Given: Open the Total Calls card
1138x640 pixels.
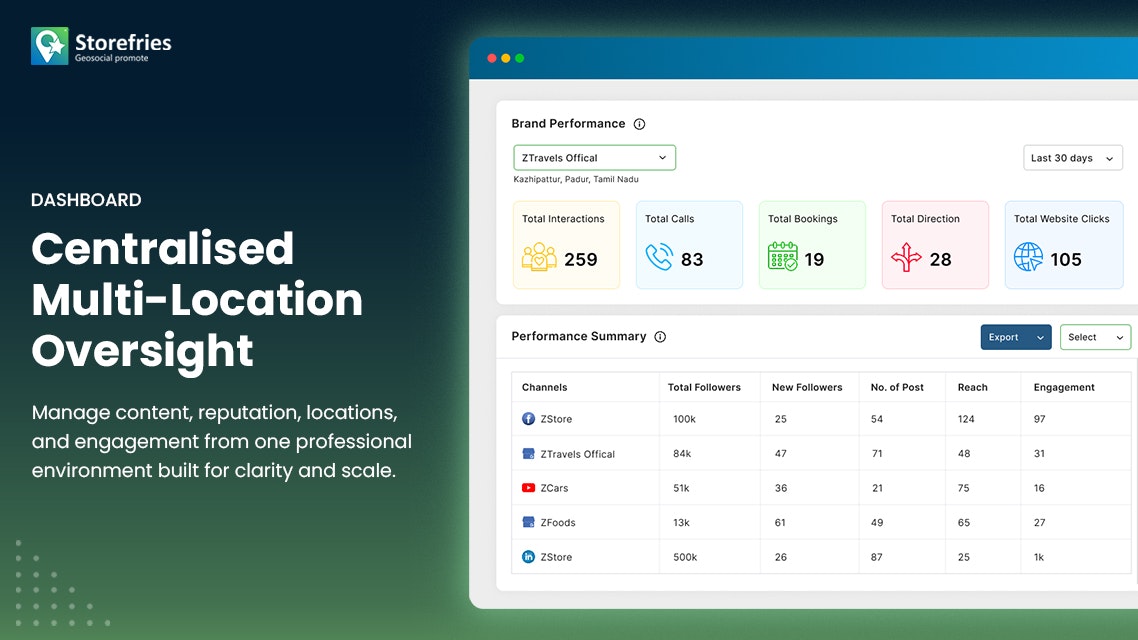Looking at the screenshot, I should pyautogui.click(x=689, y=245).
